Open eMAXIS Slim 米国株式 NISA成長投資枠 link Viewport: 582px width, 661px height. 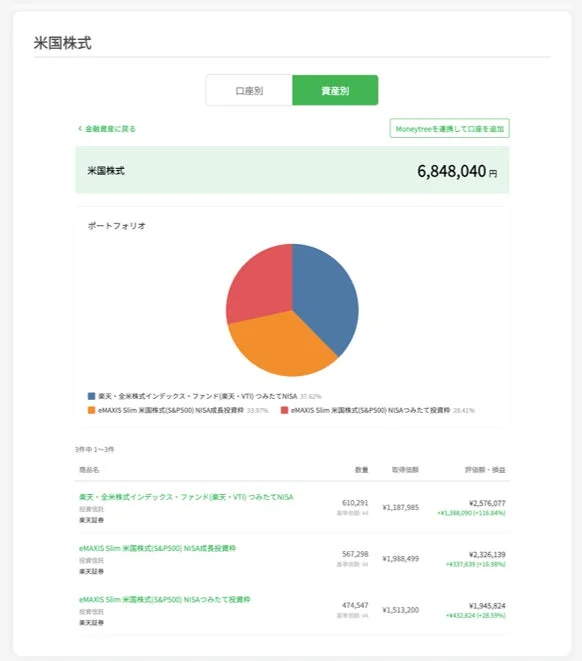point(157,548)
